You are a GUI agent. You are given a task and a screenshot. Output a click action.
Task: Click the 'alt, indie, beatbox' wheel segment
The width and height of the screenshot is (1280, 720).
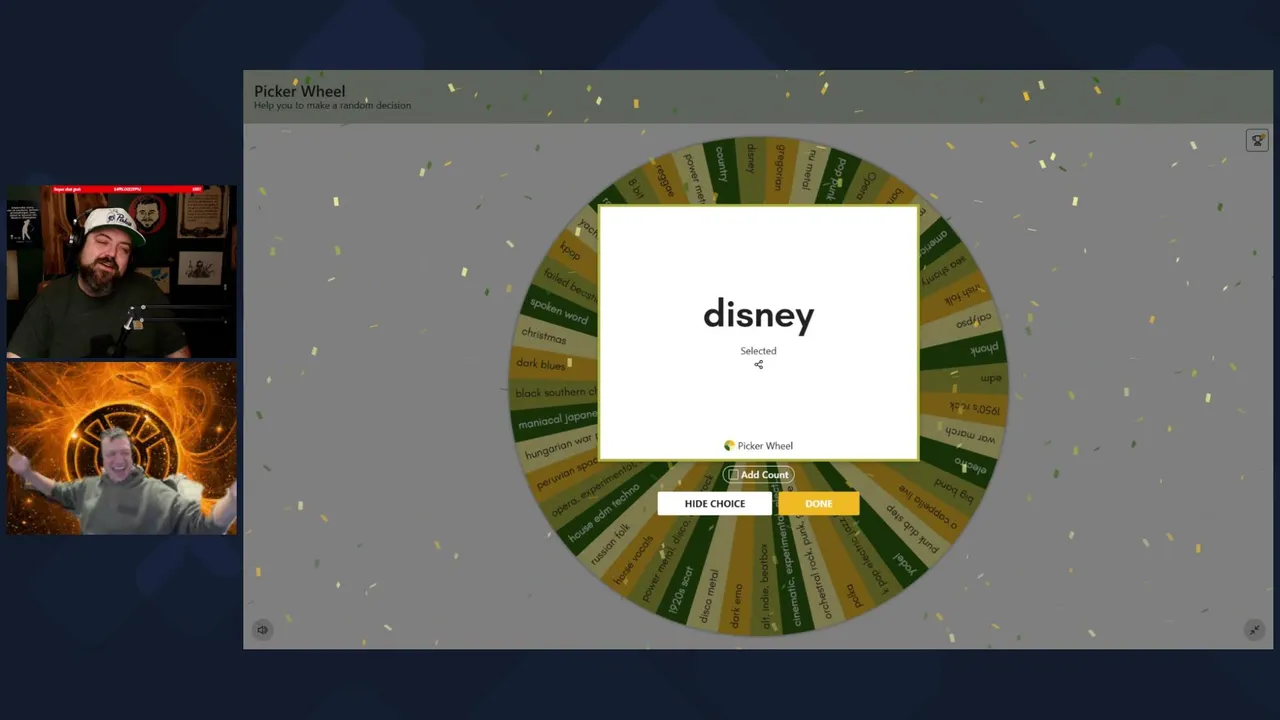tap(764, 585)
